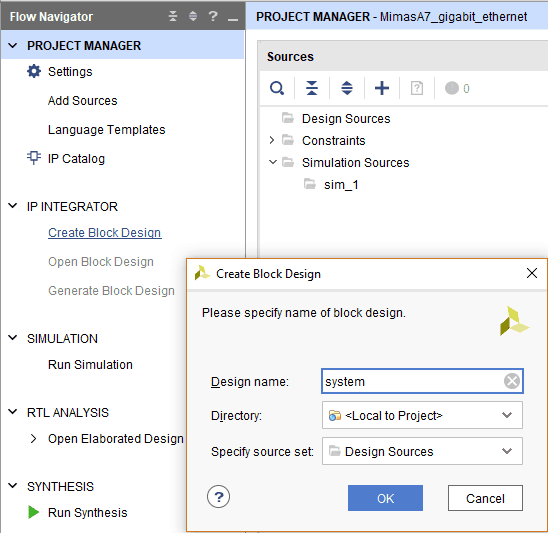548x533 pixels.
Task: Collapse all Flow Navigator sections icon
Action: click(x=173, y=16)
